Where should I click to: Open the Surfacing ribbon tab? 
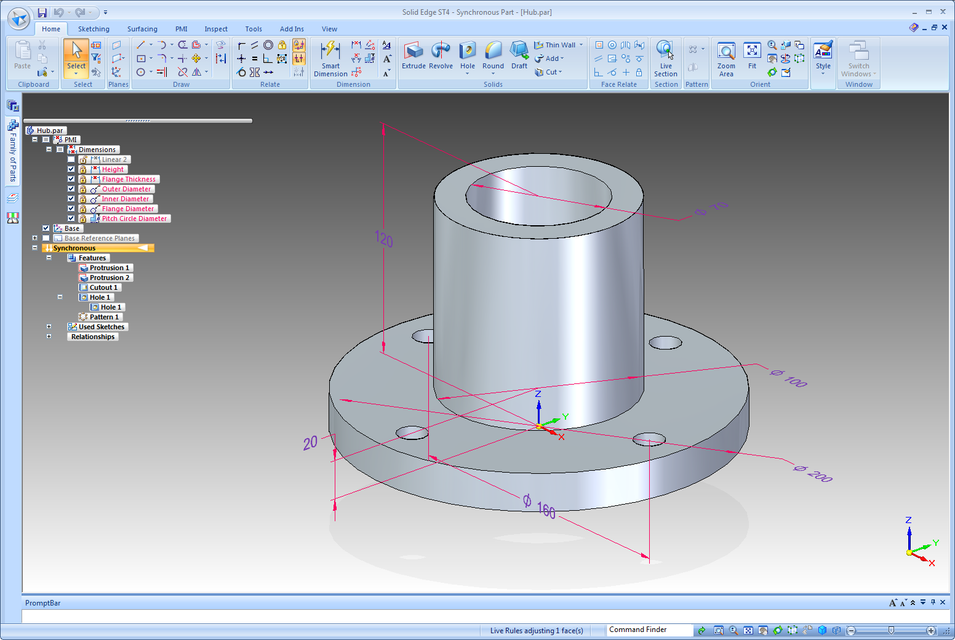point(142,29)
